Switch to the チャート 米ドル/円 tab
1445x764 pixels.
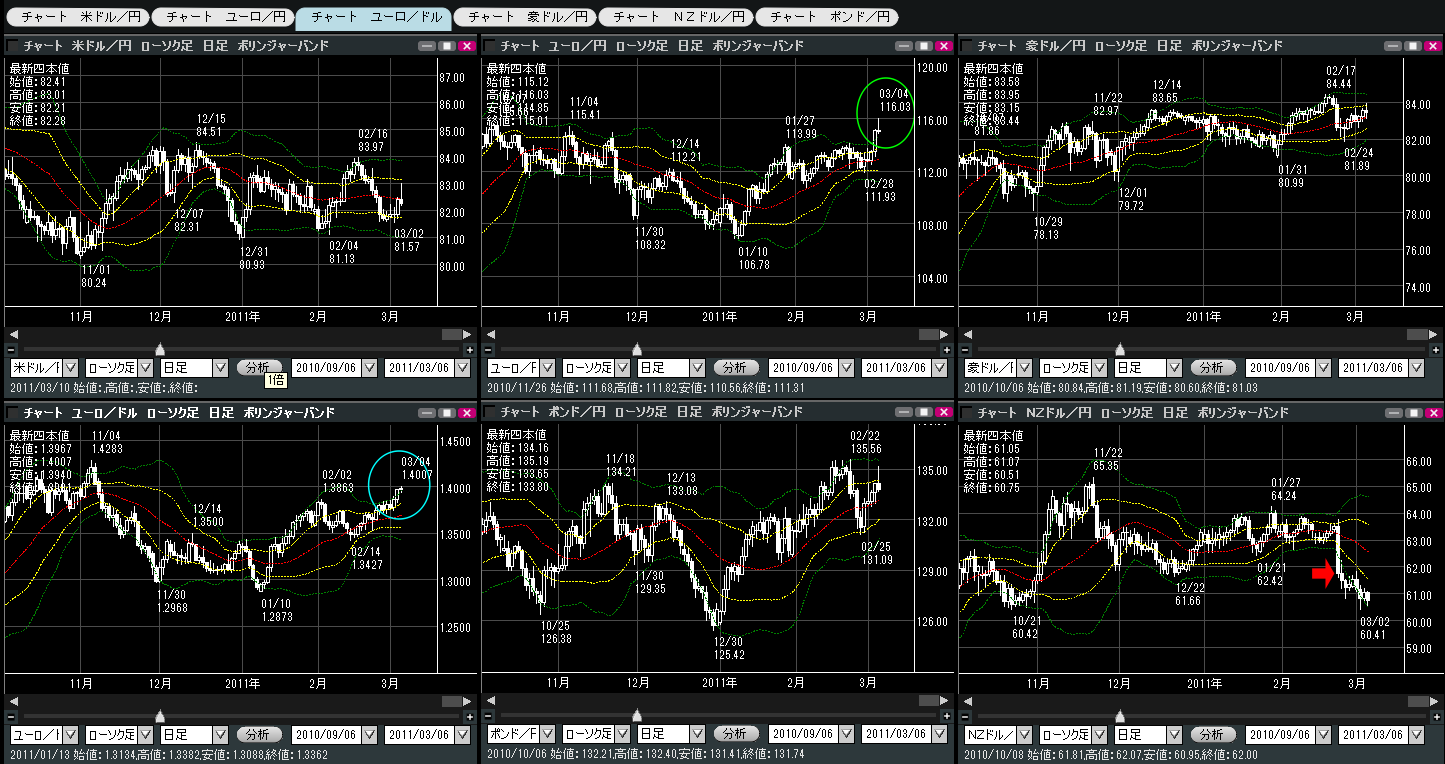pyautogui.click(x=78, y=17)
